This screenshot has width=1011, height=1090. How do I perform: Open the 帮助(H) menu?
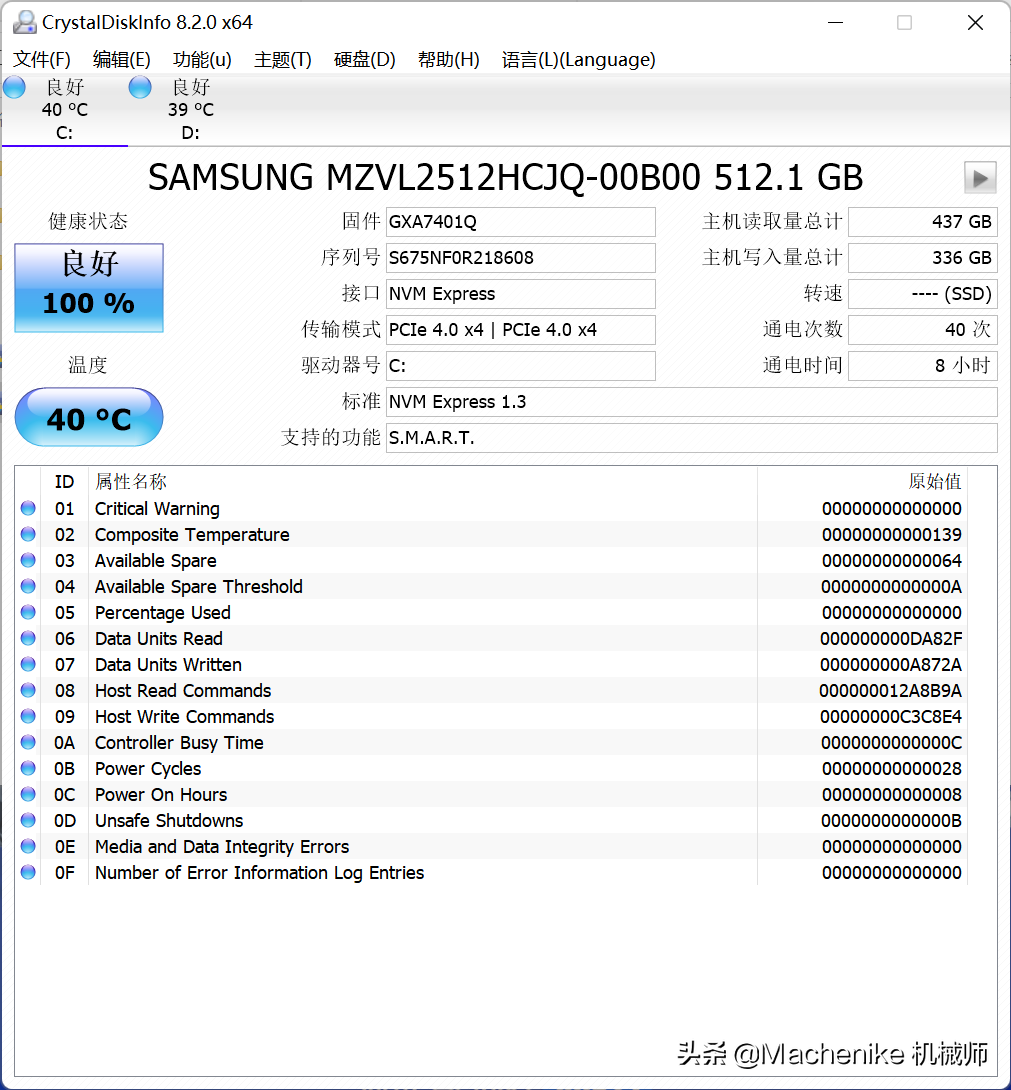[x=448, y=60]
